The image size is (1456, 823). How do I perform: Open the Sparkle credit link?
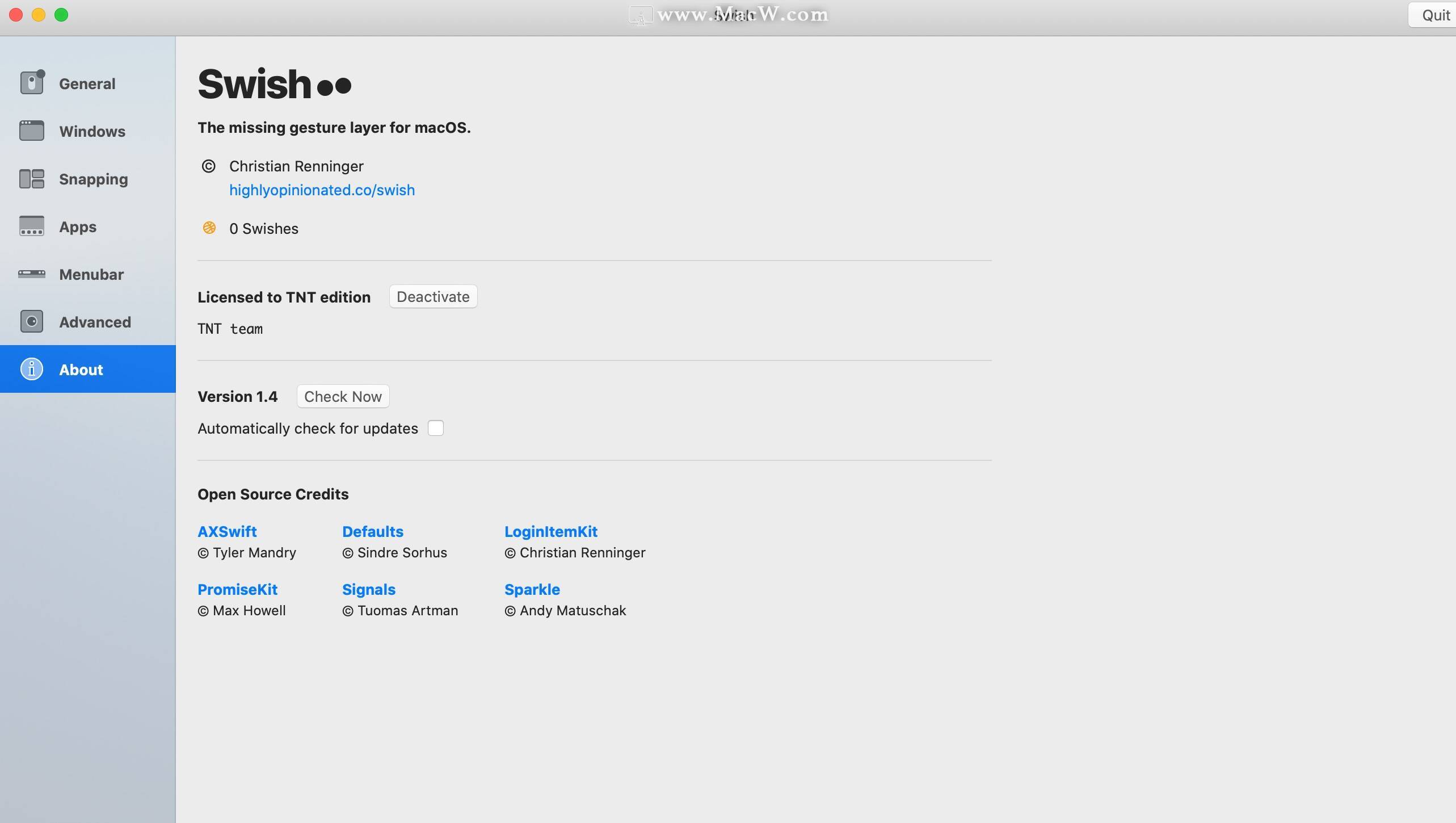point(532,590)
